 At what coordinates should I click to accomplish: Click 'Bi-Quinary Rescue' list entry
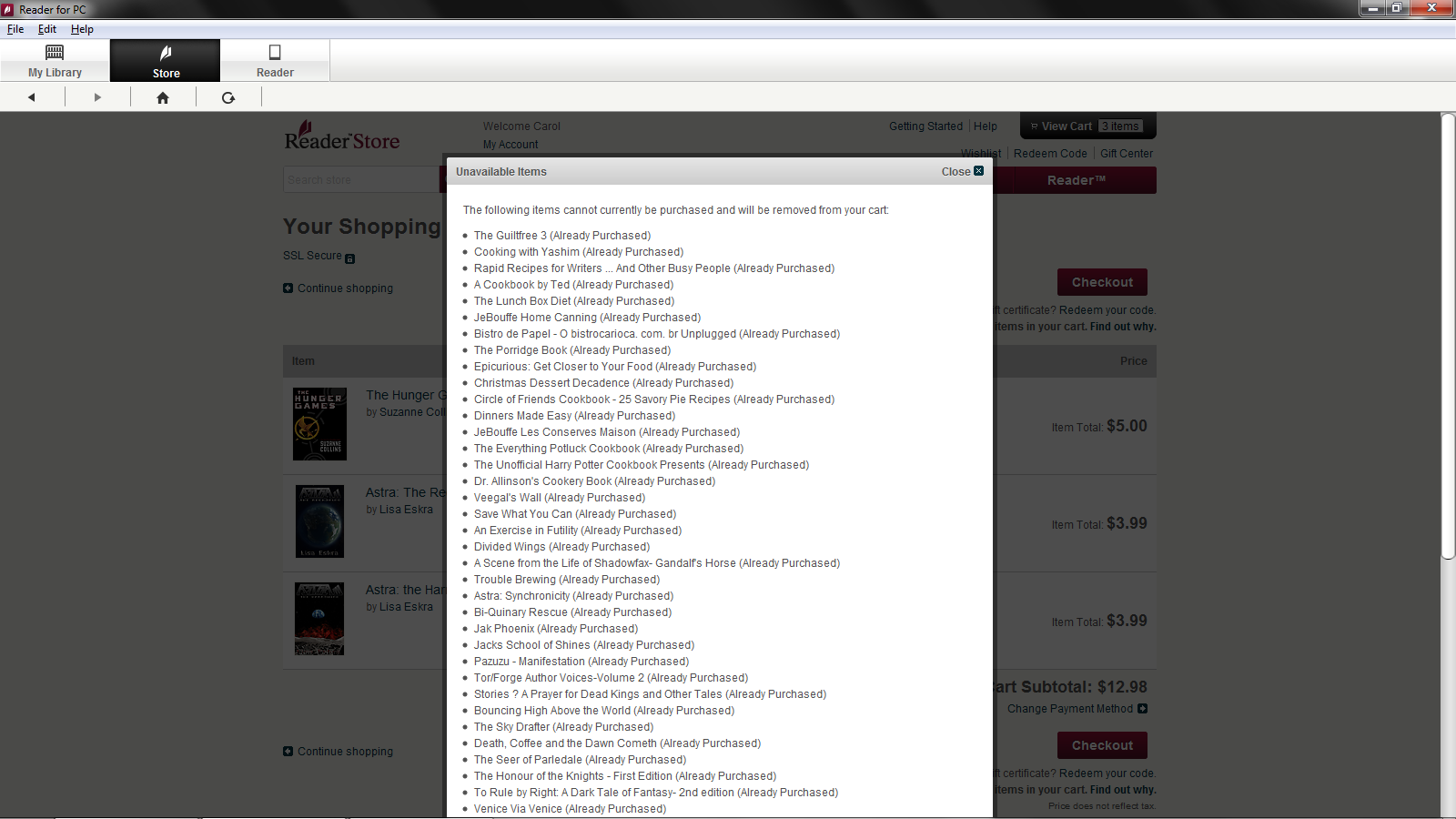click(572, 612)
